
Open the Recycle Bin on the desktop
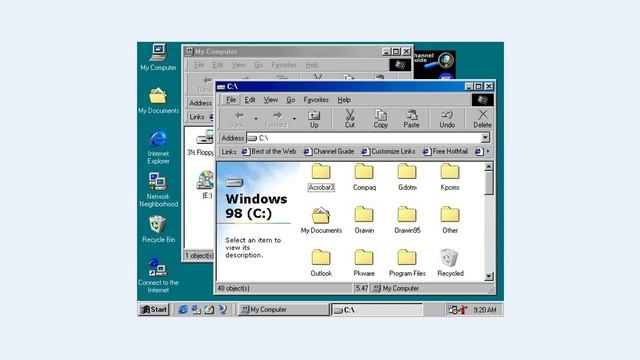point(158,230)
